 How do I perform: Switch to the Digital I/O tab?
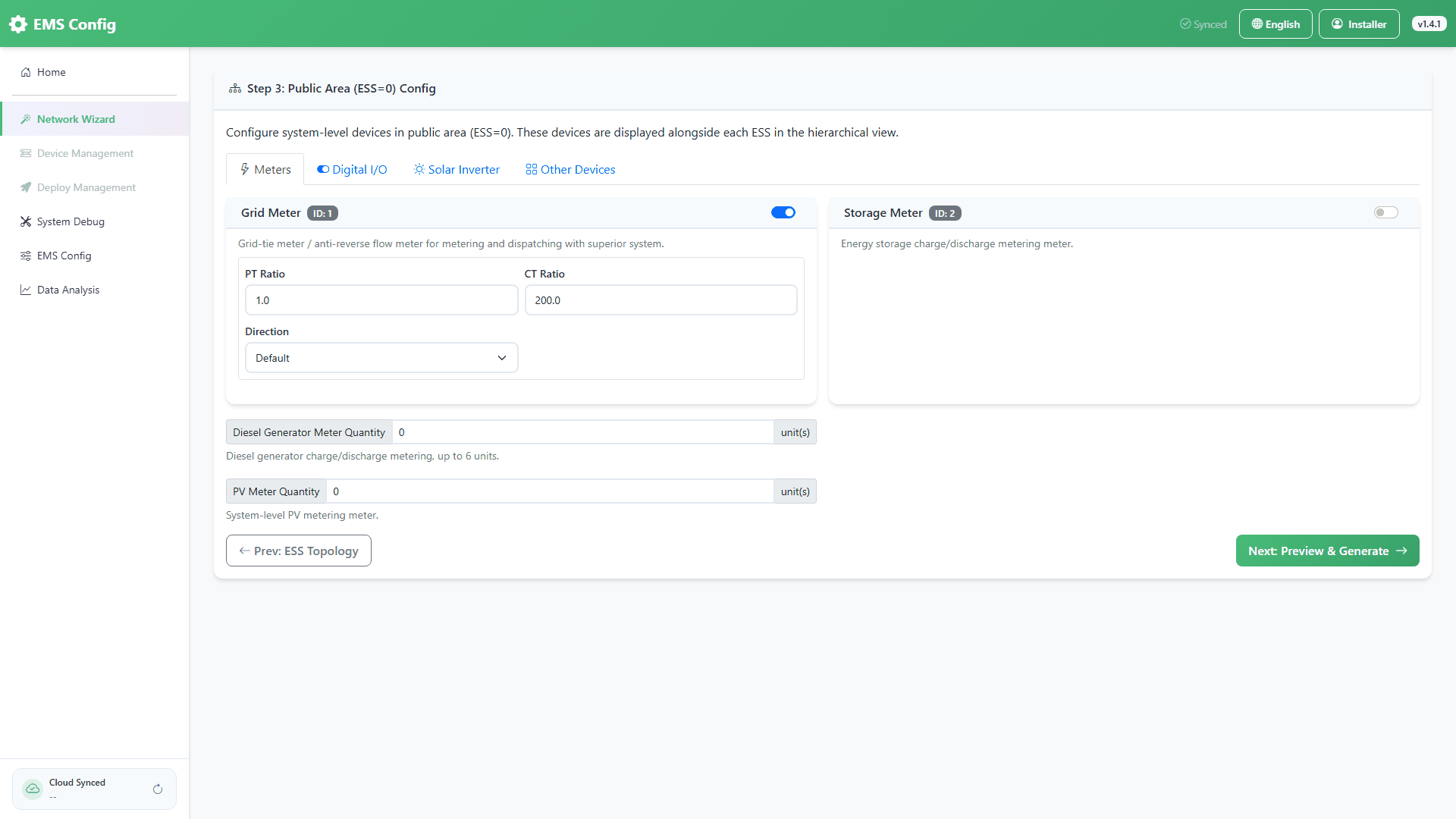tap(352, 170)
